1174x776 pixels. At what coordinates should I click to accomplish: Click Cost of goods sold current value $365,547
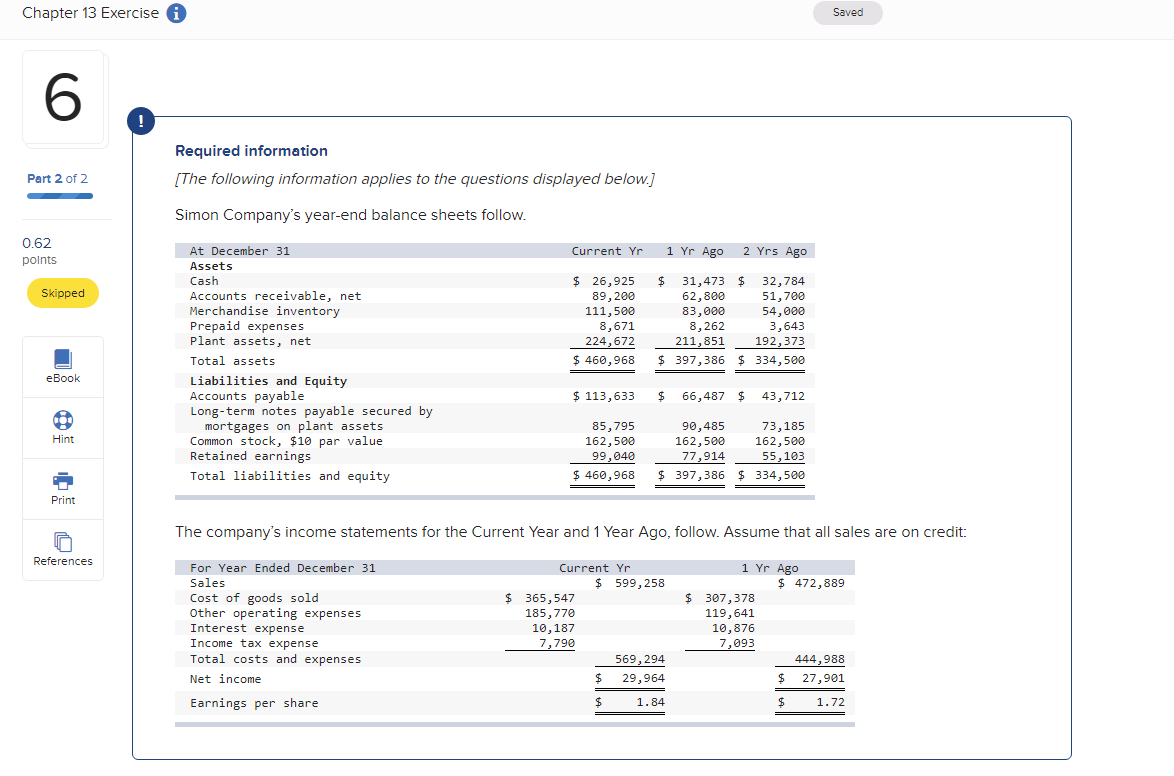(x=540, y=598)
